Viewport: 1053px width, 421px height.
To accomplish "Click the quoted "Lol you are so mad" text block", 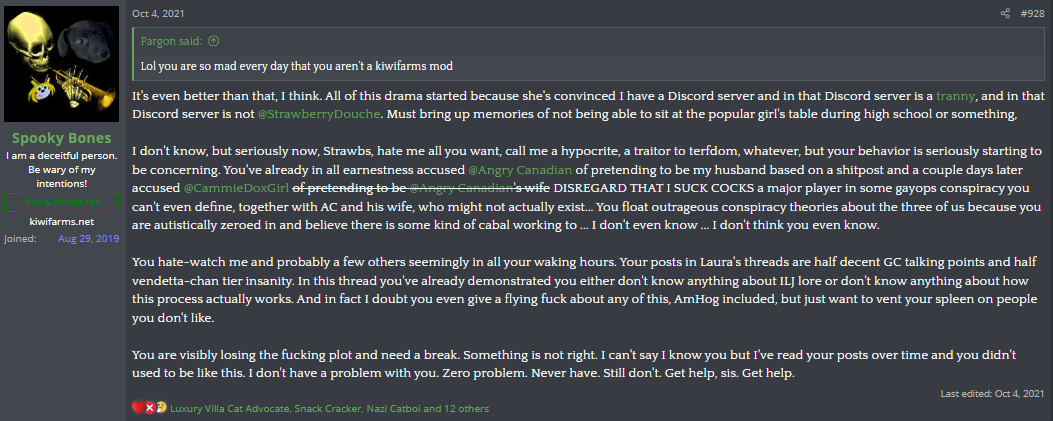I will coord(296,66).
